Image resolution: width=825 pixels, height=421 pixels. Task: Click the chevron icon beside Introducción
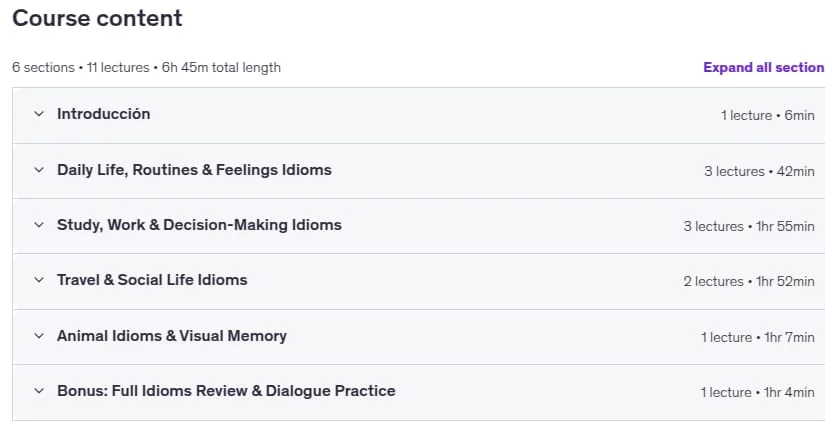click(x=39, y=114)
